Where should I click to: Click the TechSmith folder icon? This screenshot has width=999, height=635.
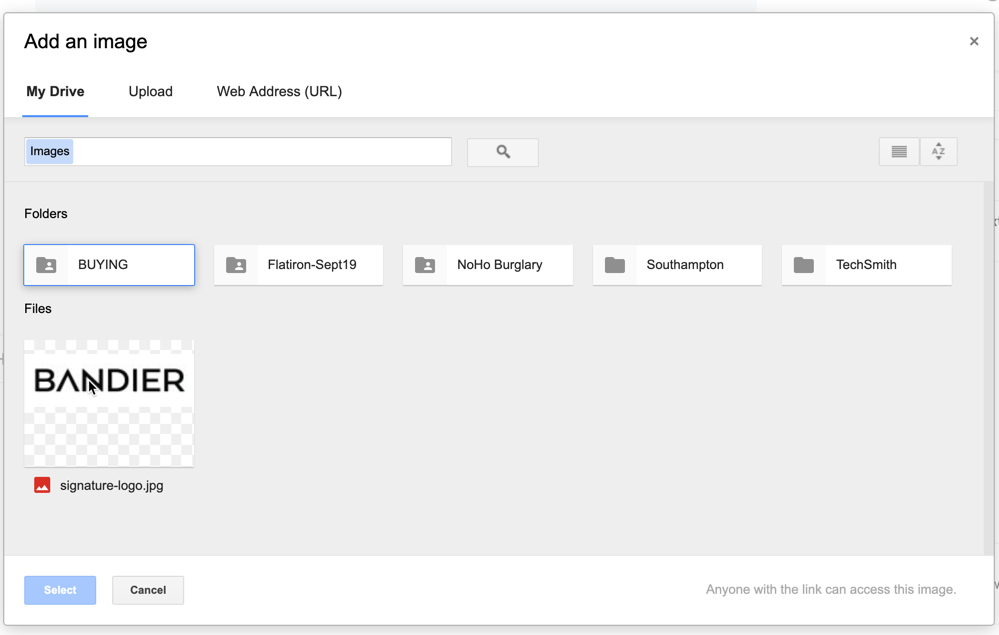pyautogui.click(x=804, y=265)
